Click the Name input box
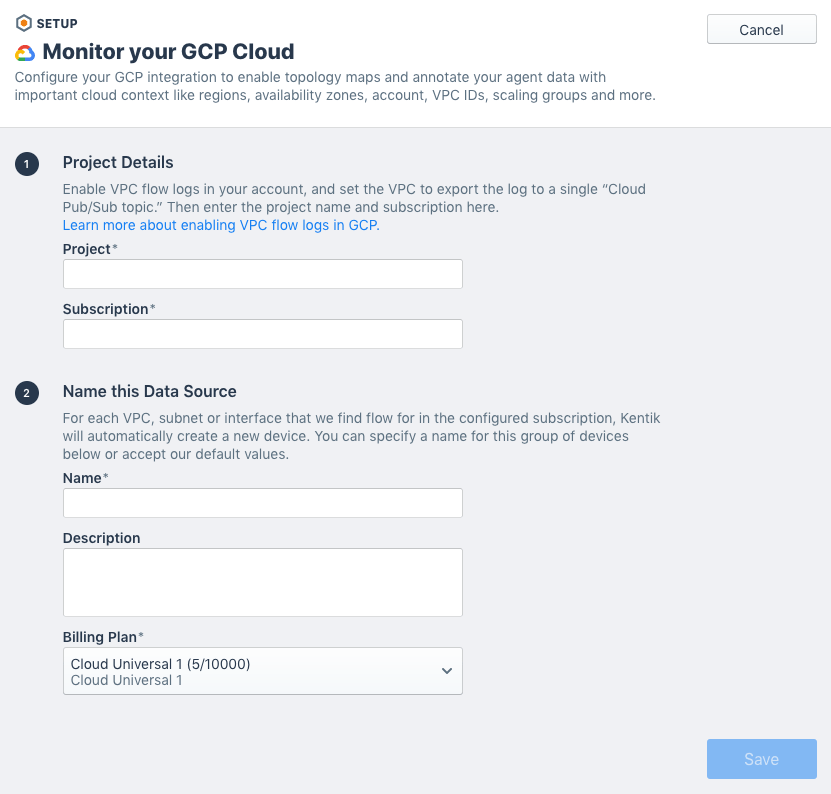 tap(262, 503)
